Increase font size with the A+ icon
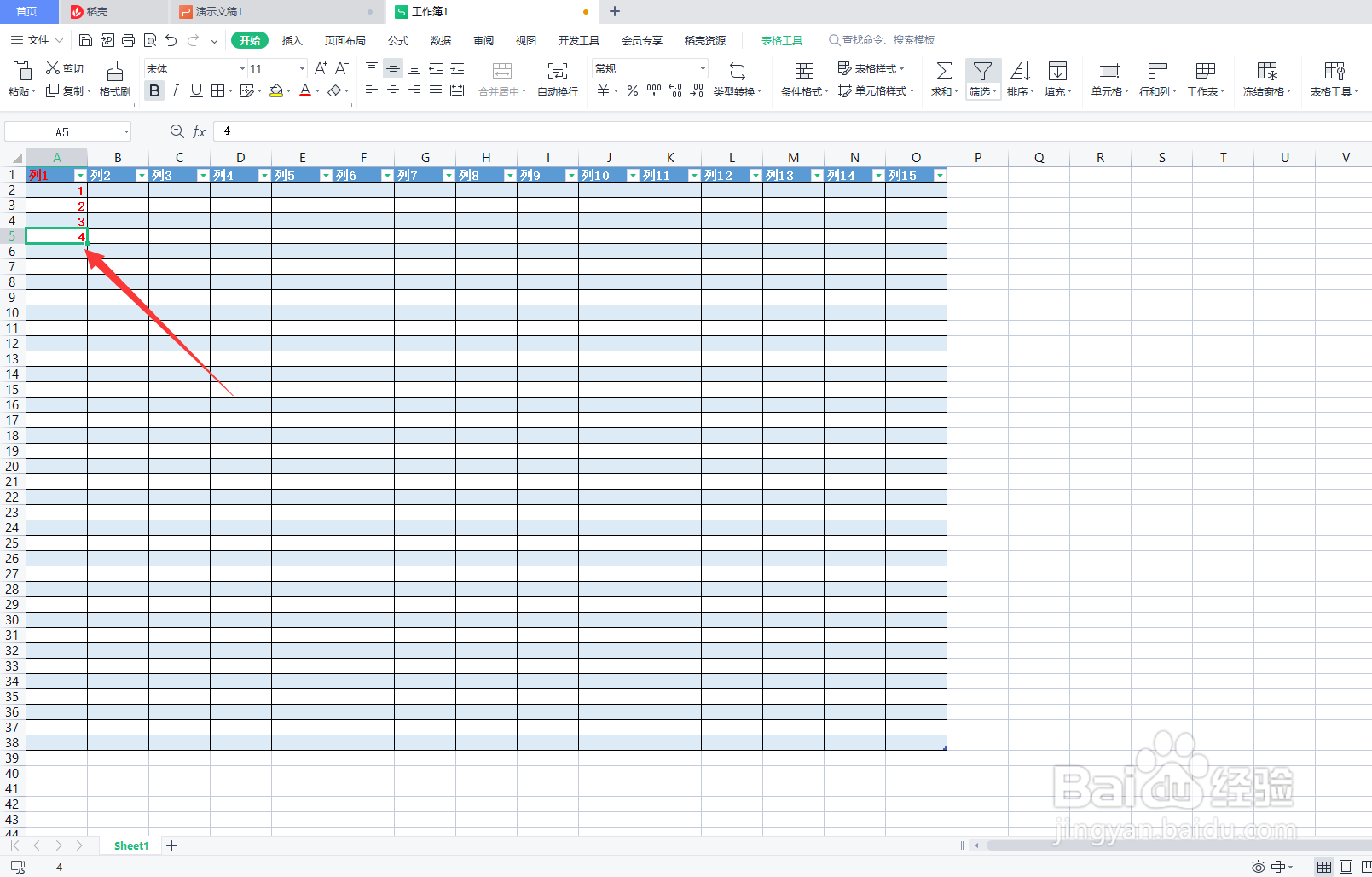The image size is (1372, 877). pos(321,68)
